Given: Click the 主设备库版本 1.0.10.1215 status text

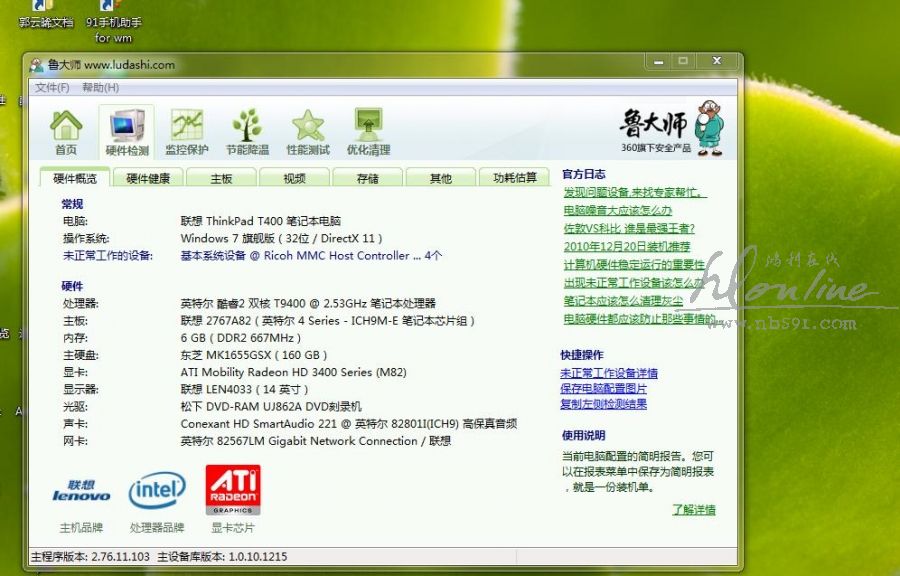Looking at the screenshot, I should pos(222,556).
